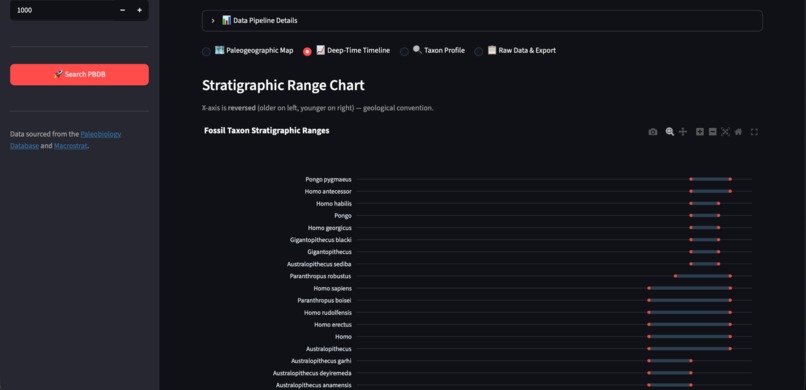
Task: Click the Gigantopithecus blacki label
Action: 321,240
